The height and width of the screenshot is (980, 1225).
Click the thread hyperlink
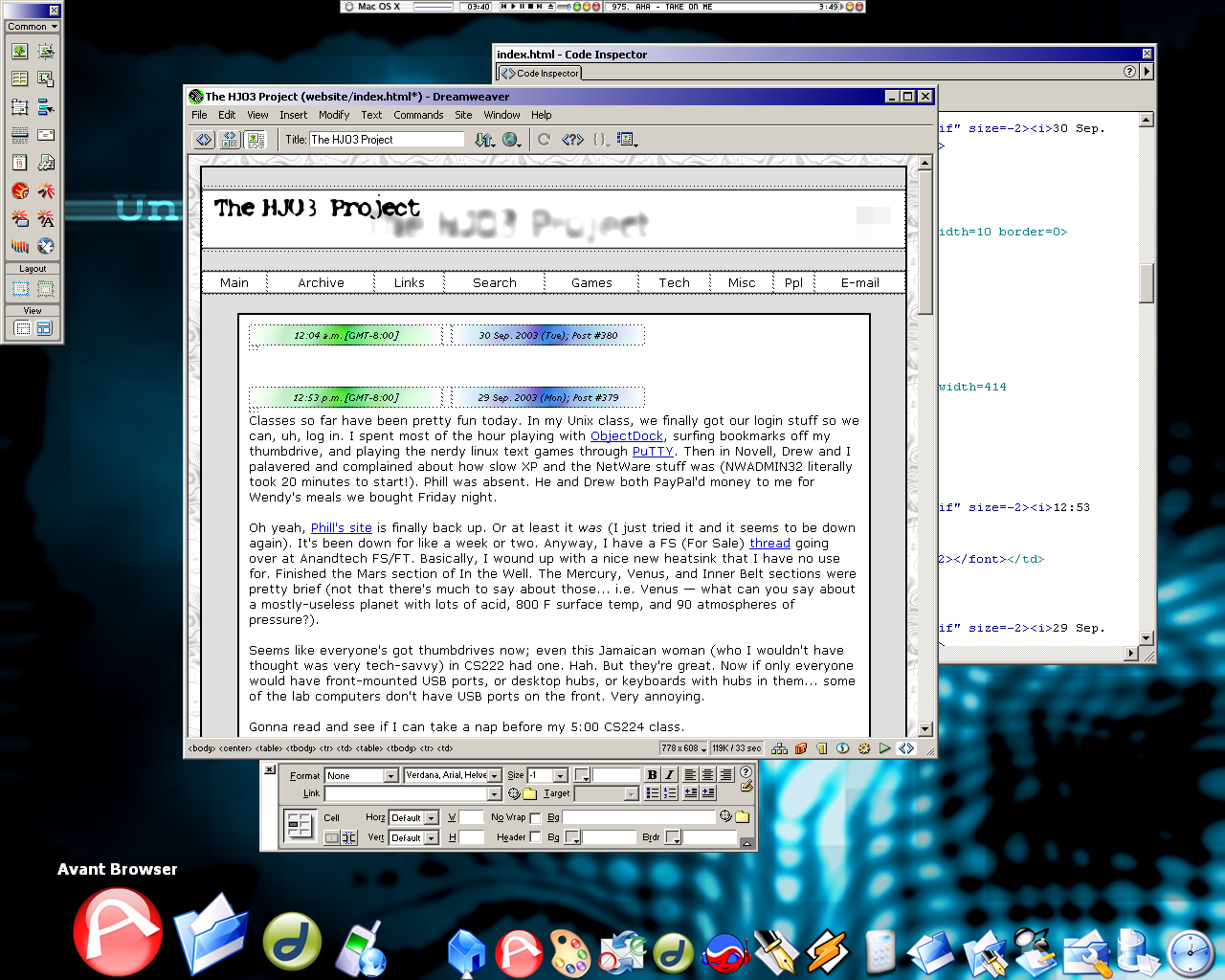pyautogui.click(x=769, y=544)
